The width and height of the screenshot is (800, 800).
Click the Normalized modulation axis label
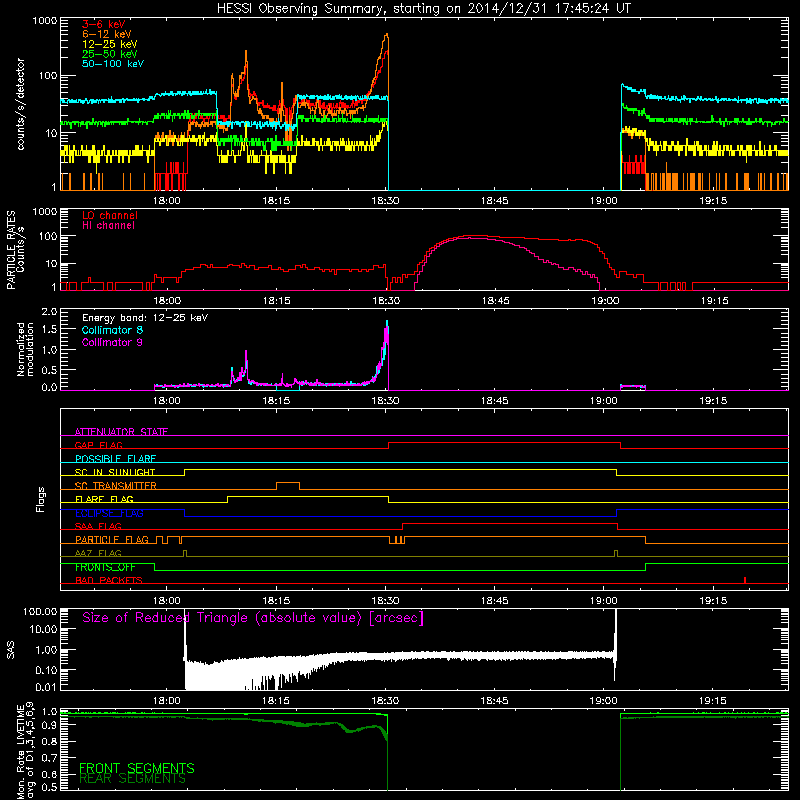tap(25, 349)
